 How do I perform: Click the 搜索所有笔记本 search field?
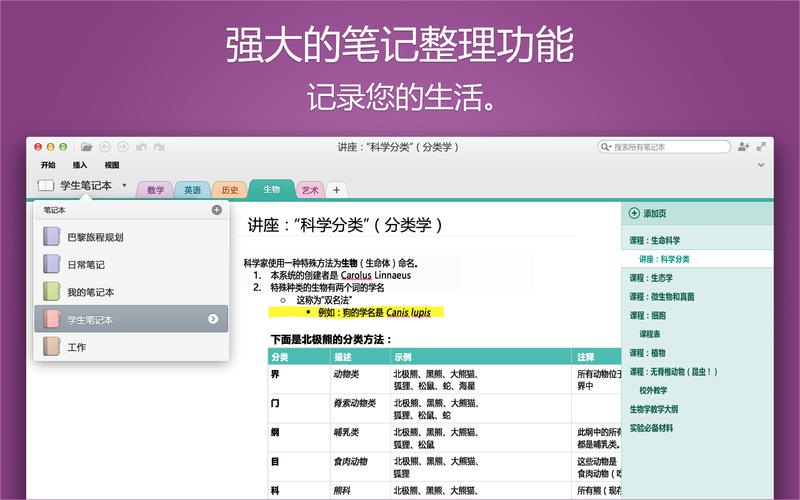(664, 147)
